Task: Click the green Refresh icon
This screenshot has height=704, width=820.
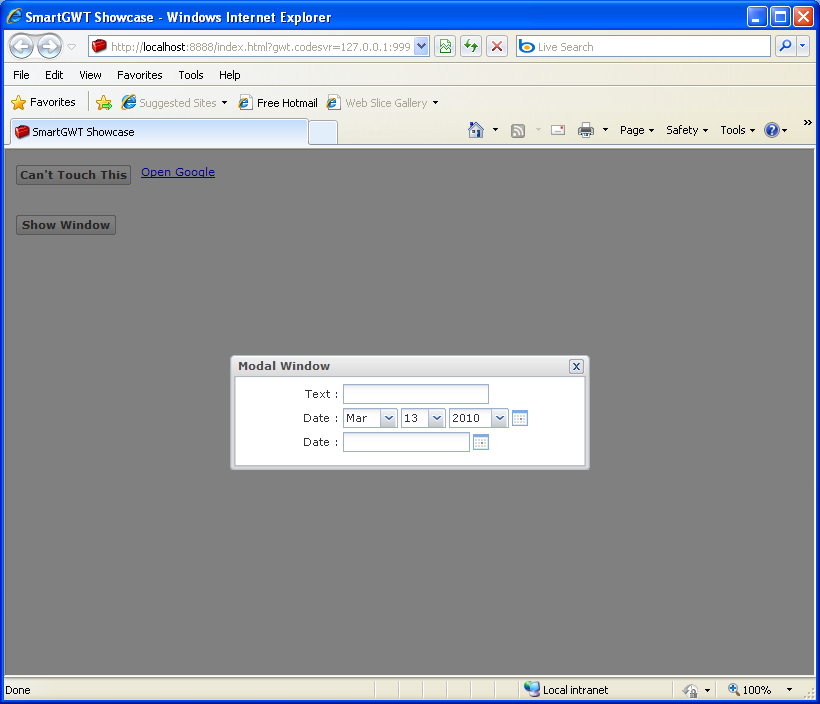Action: click(471, 47)
